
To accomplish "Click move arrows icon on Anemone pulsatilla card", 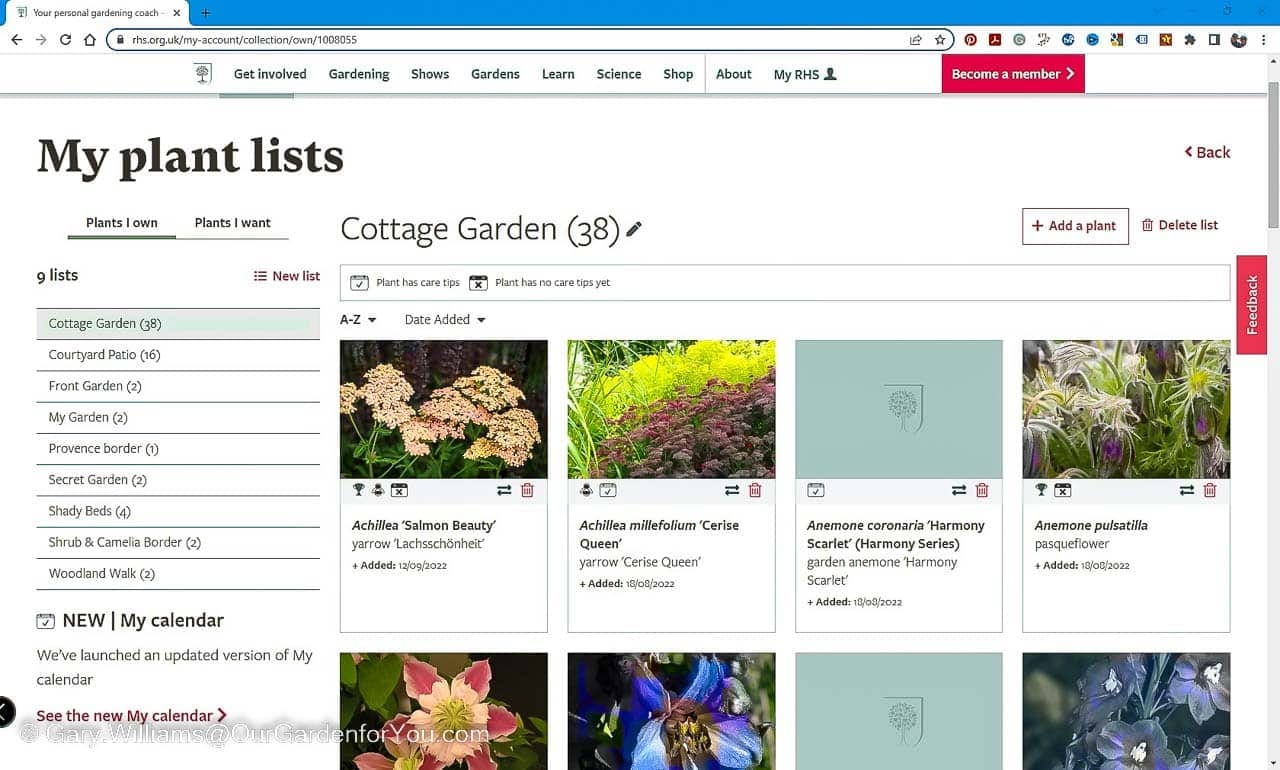I will click(1187, 490).
